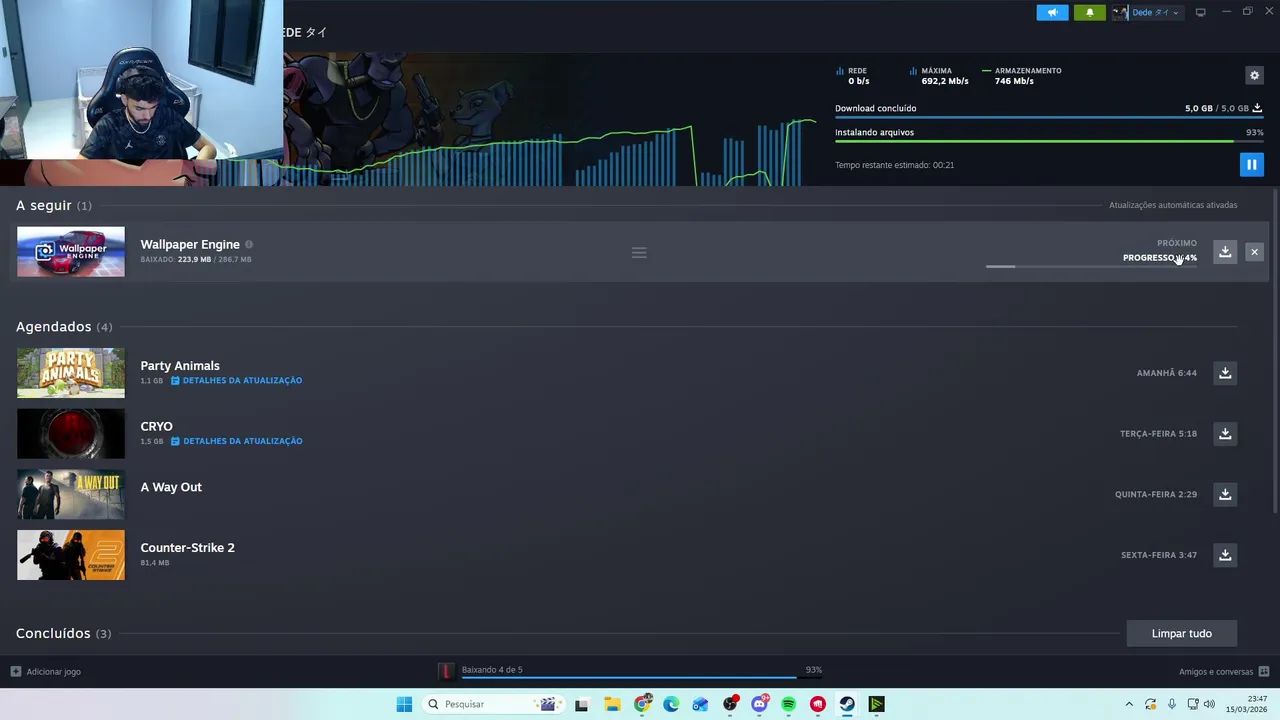Click the info icon next to Wallpaper Engine
Image resolution: width=1280 pixels, height=720 pixels.
(x=249, y=244)
